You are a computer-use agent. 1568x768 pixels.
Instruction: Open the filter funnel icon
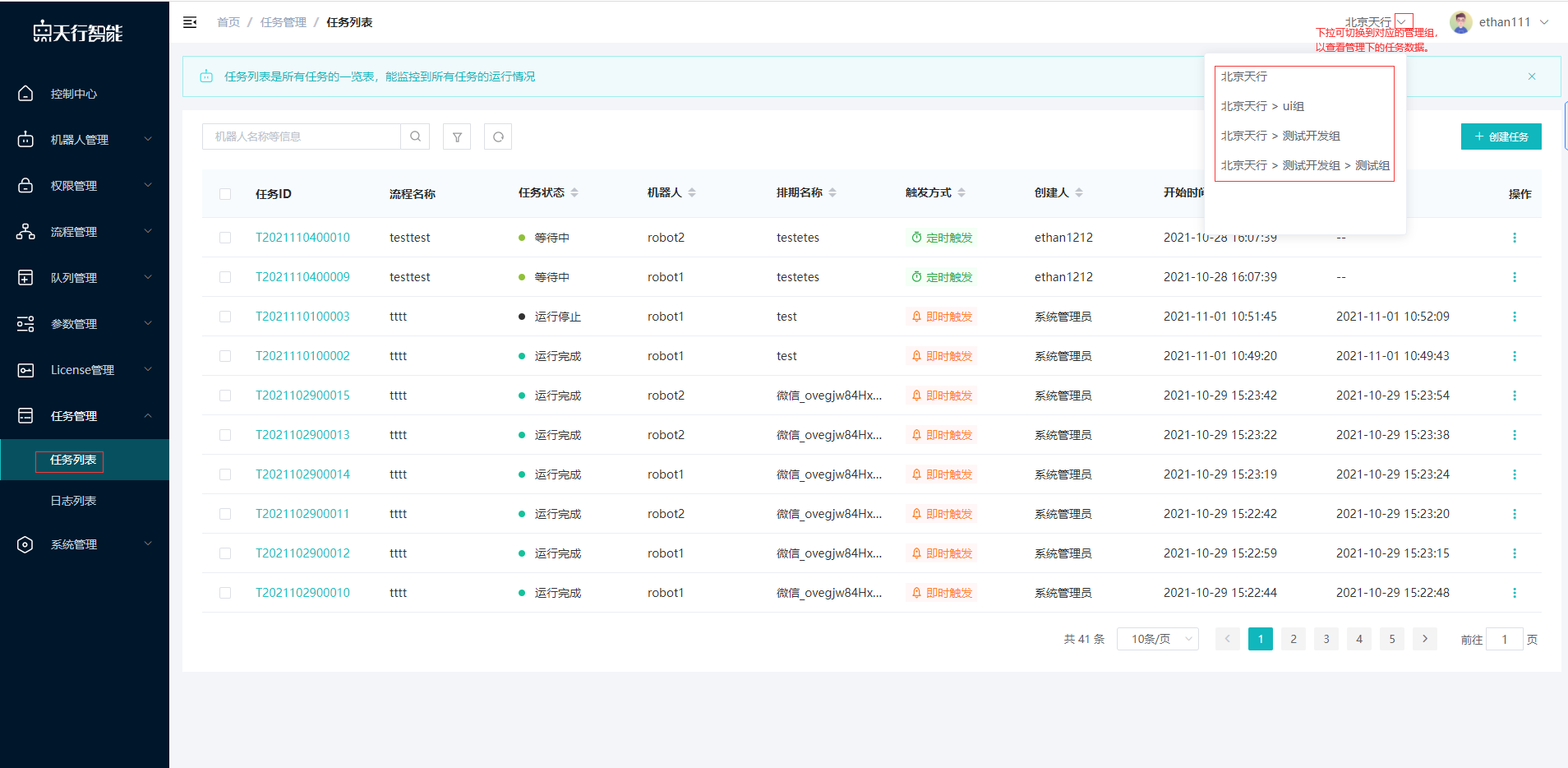pyautogui.click(x=457, y=136)
